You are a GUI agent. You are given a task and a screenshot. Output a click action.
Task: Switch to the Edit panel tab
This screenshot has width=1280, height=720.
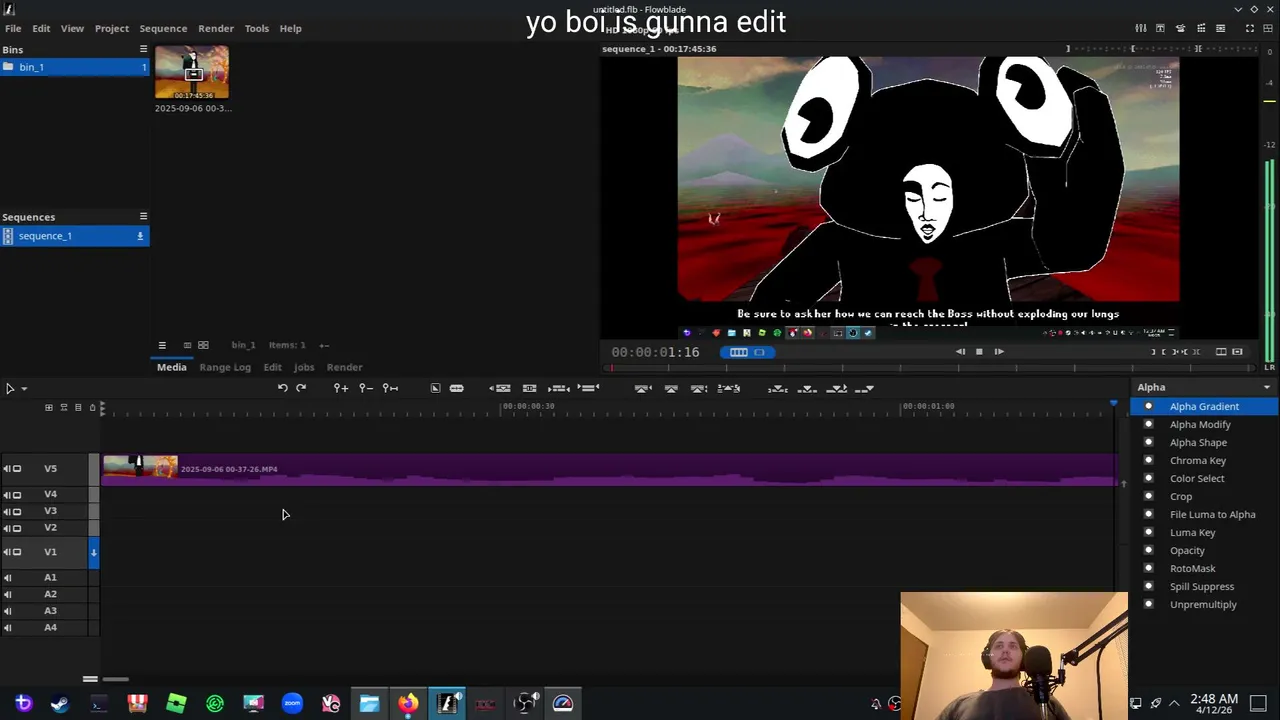click(x=272, y=367)
